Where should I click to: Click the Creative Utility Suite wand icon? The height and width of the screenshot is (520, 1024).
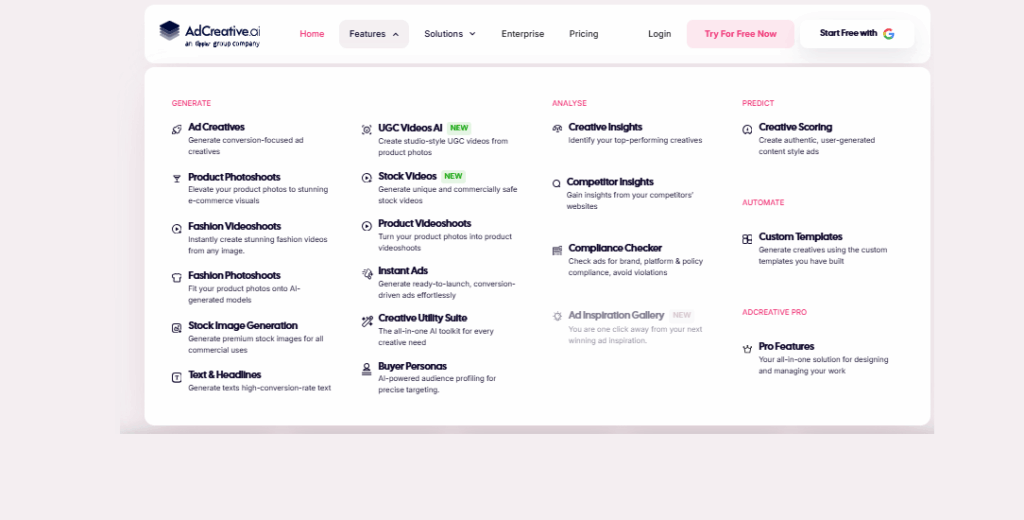[x=367, y=321]
